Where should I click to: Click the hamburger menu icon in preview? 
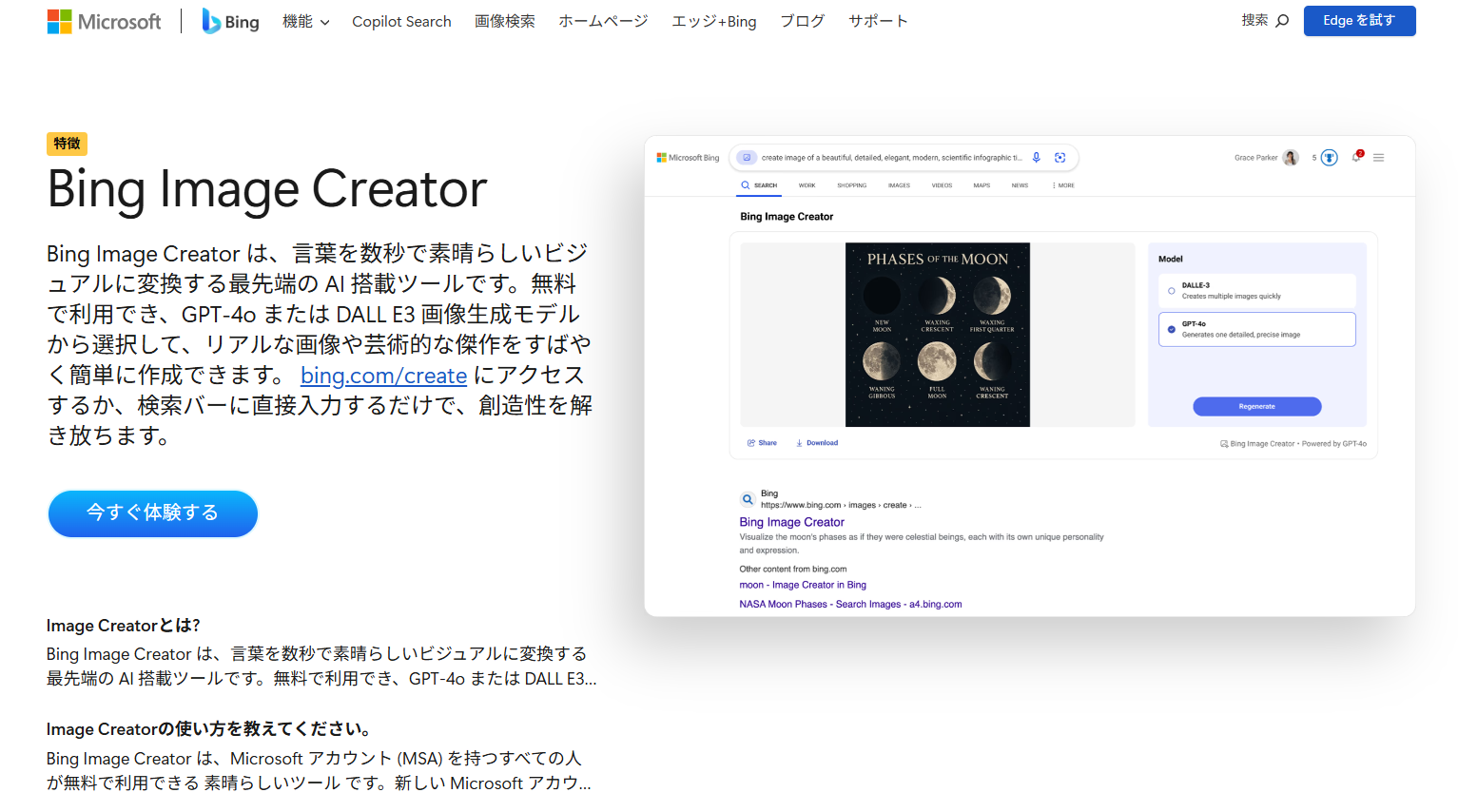pyautogui.click(x=1379, y=158)
